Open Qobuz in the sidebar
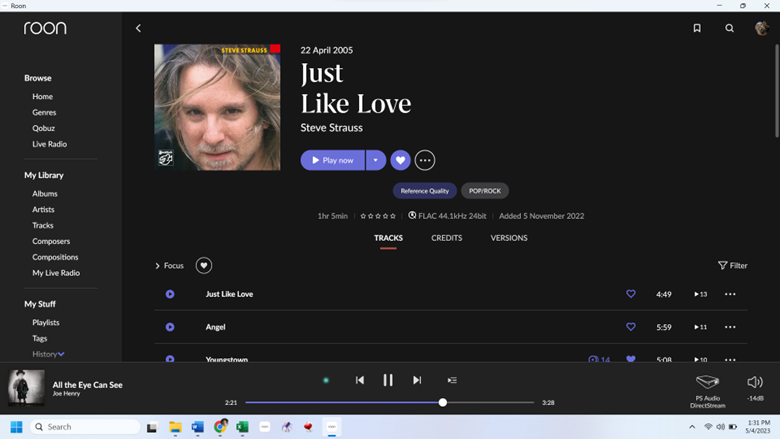Viewport: 780px width, 439px height. coord(44,128)
